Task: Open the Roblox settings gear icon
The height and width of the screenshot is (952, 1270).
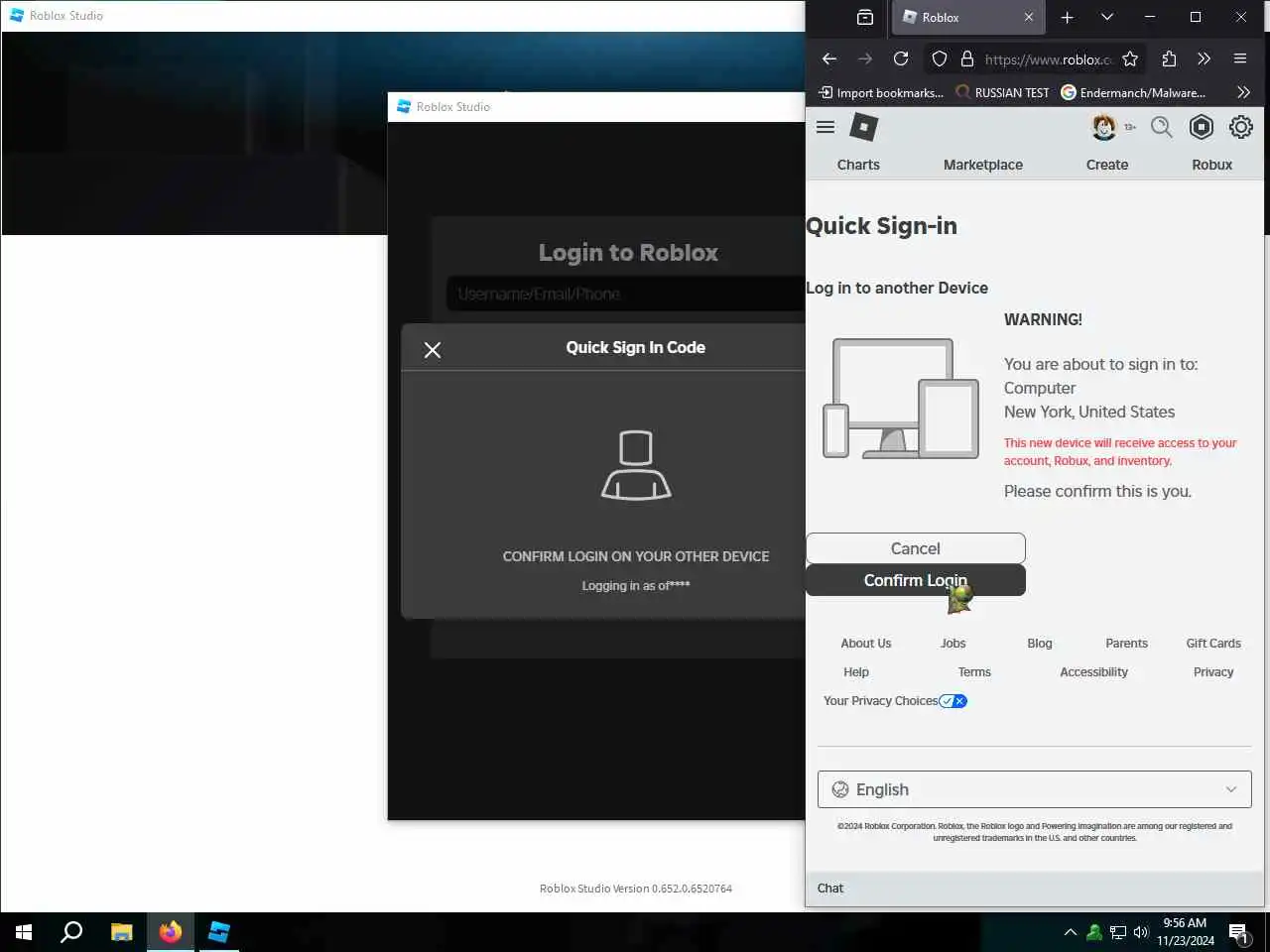Action: [x=1241, y=127]
